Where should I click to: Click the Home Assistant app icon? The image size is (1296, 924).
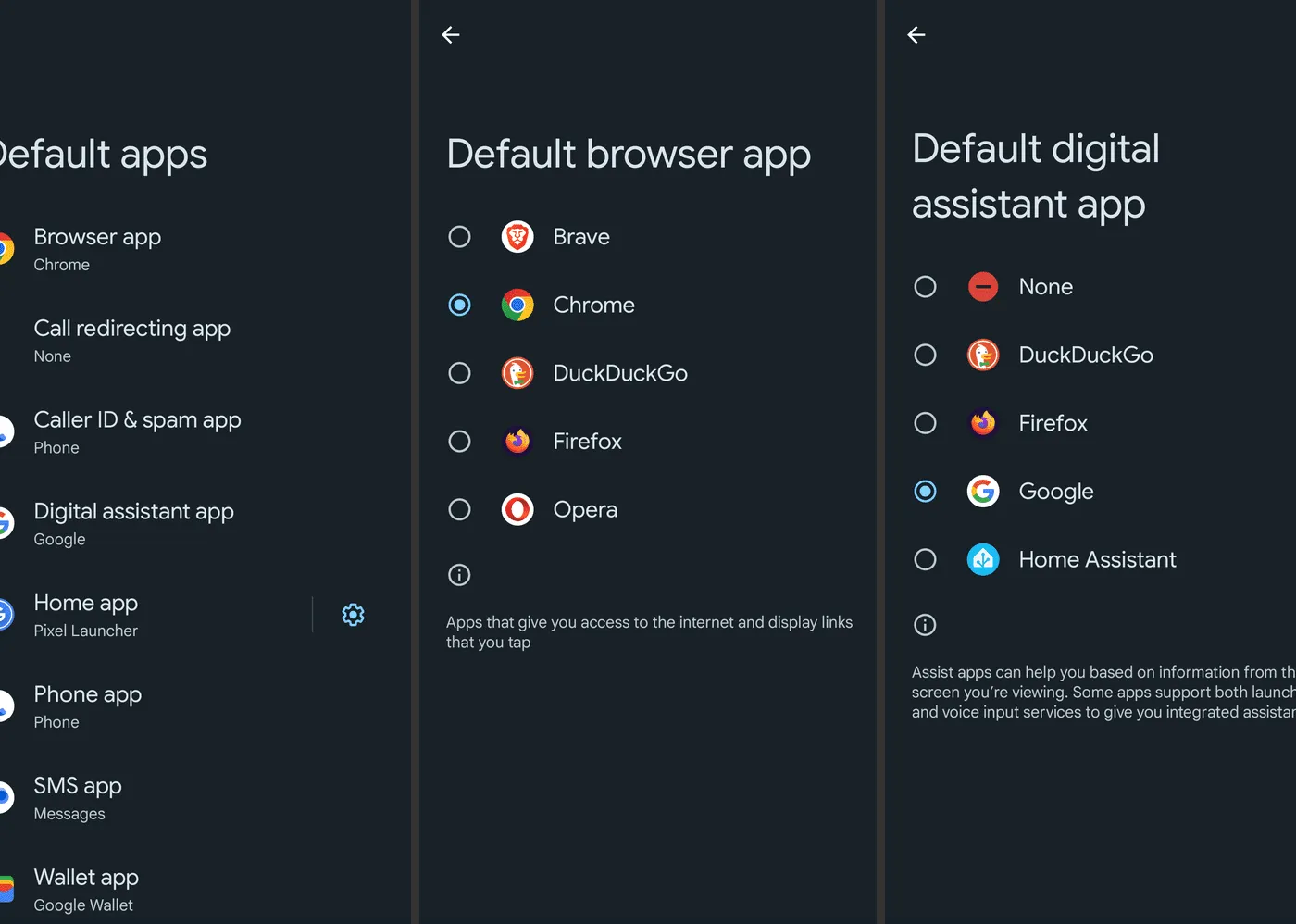coord(983,559)
